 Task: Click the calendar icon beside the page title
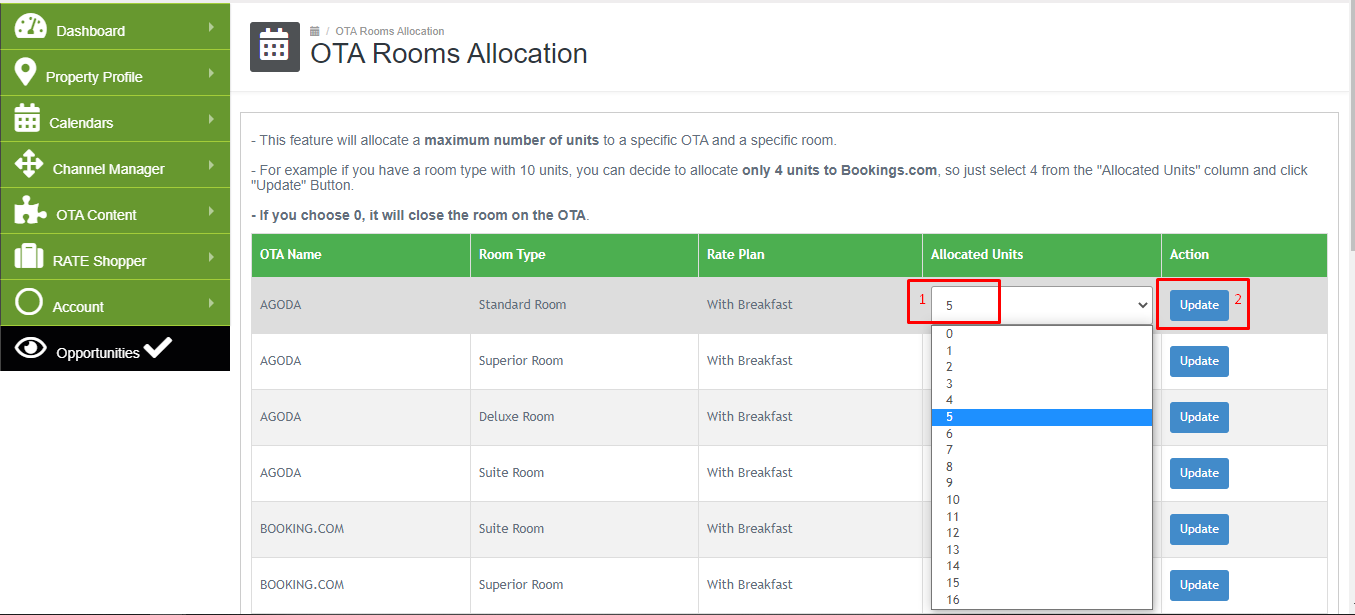(273, 46)
